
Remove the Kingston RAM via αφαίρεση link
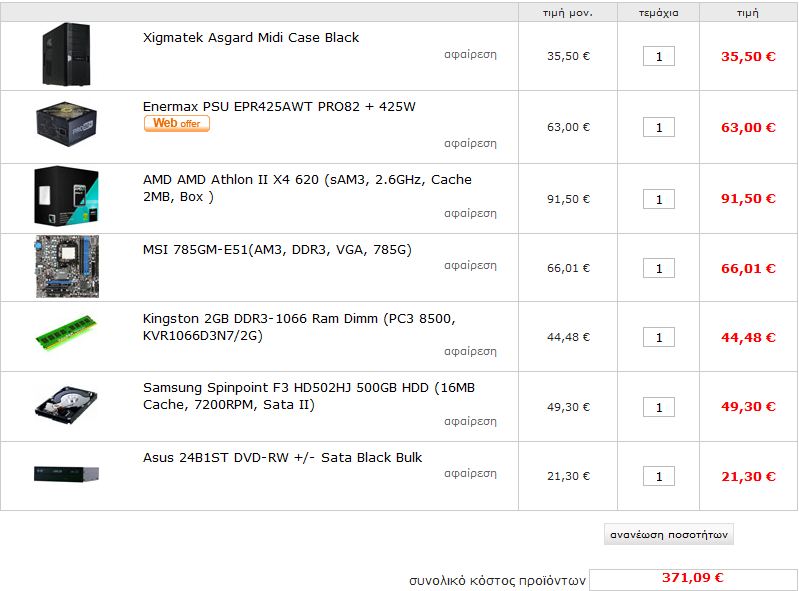point(470,352)
